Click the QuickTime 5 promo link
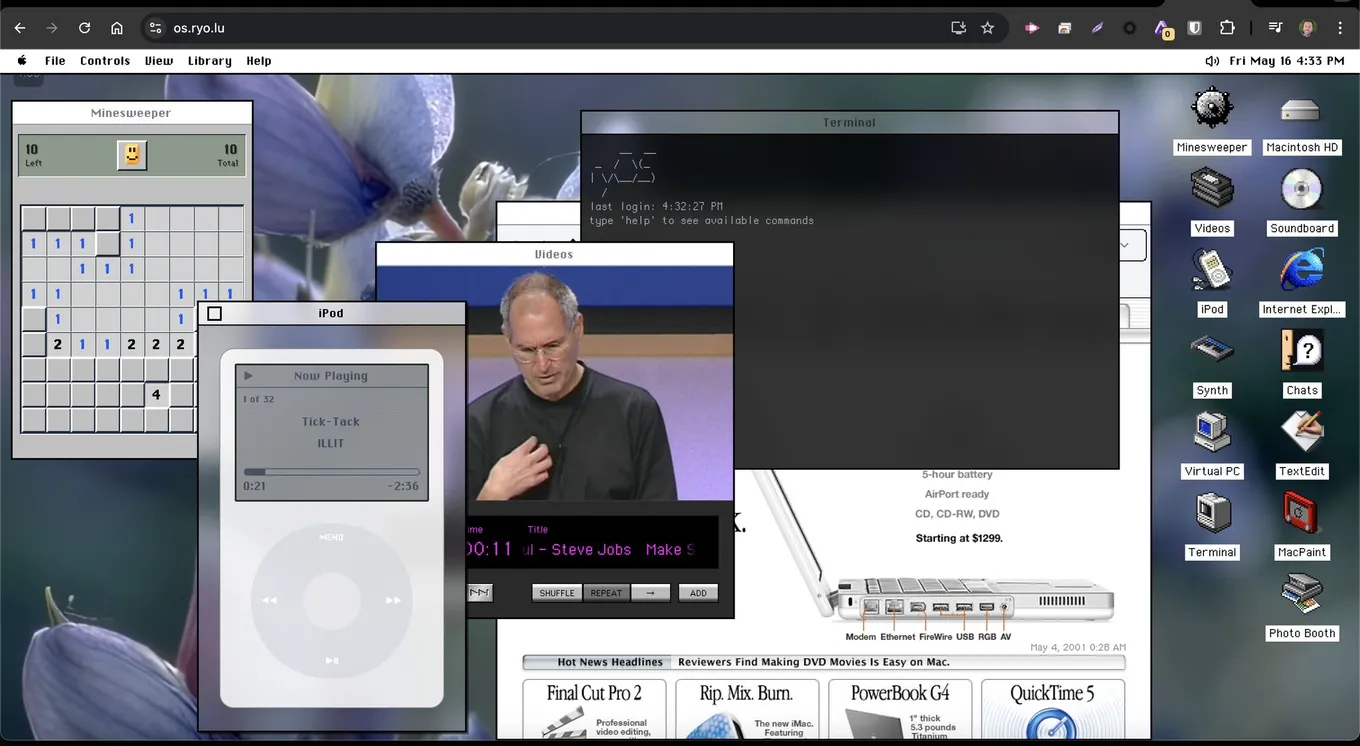The width and height of the screenshot is (1360, 746). pos(1052,709)
